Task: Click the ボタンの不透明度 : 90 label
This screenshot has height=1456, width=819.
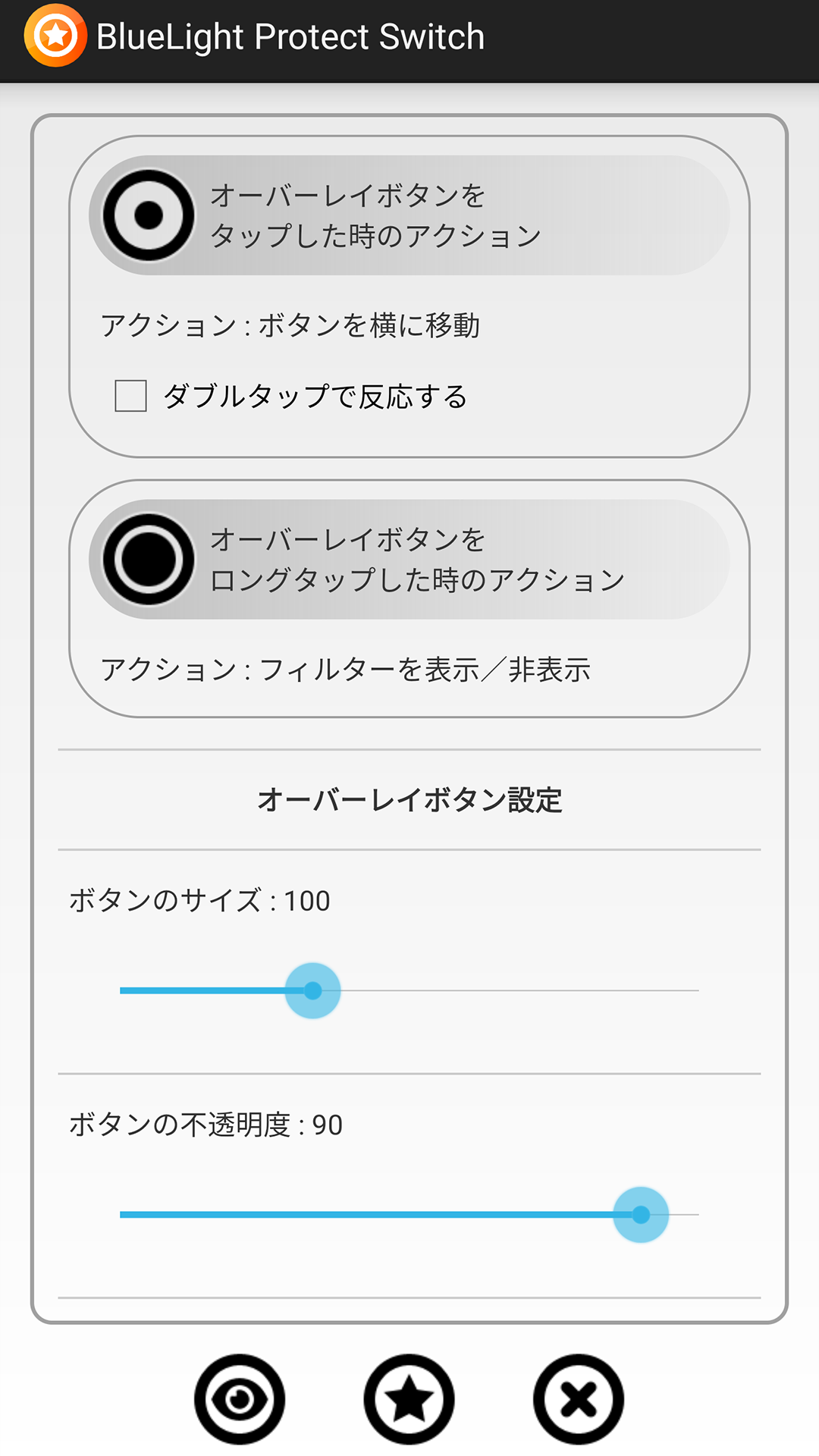Action: [206, 1125]
